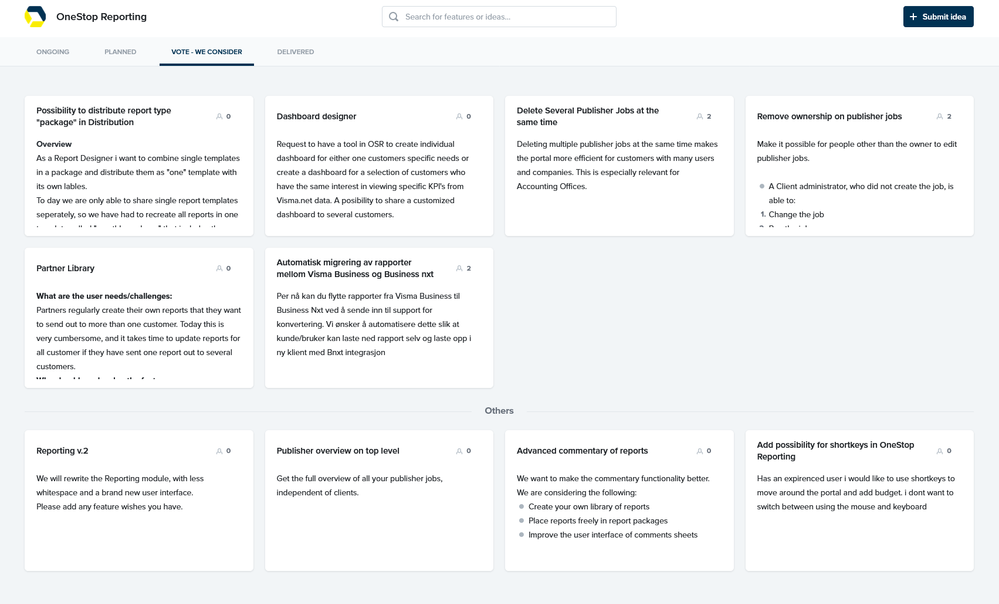Switch to the PLANNED tab
This screenshot has height=604, width=999.
(120, 51)
